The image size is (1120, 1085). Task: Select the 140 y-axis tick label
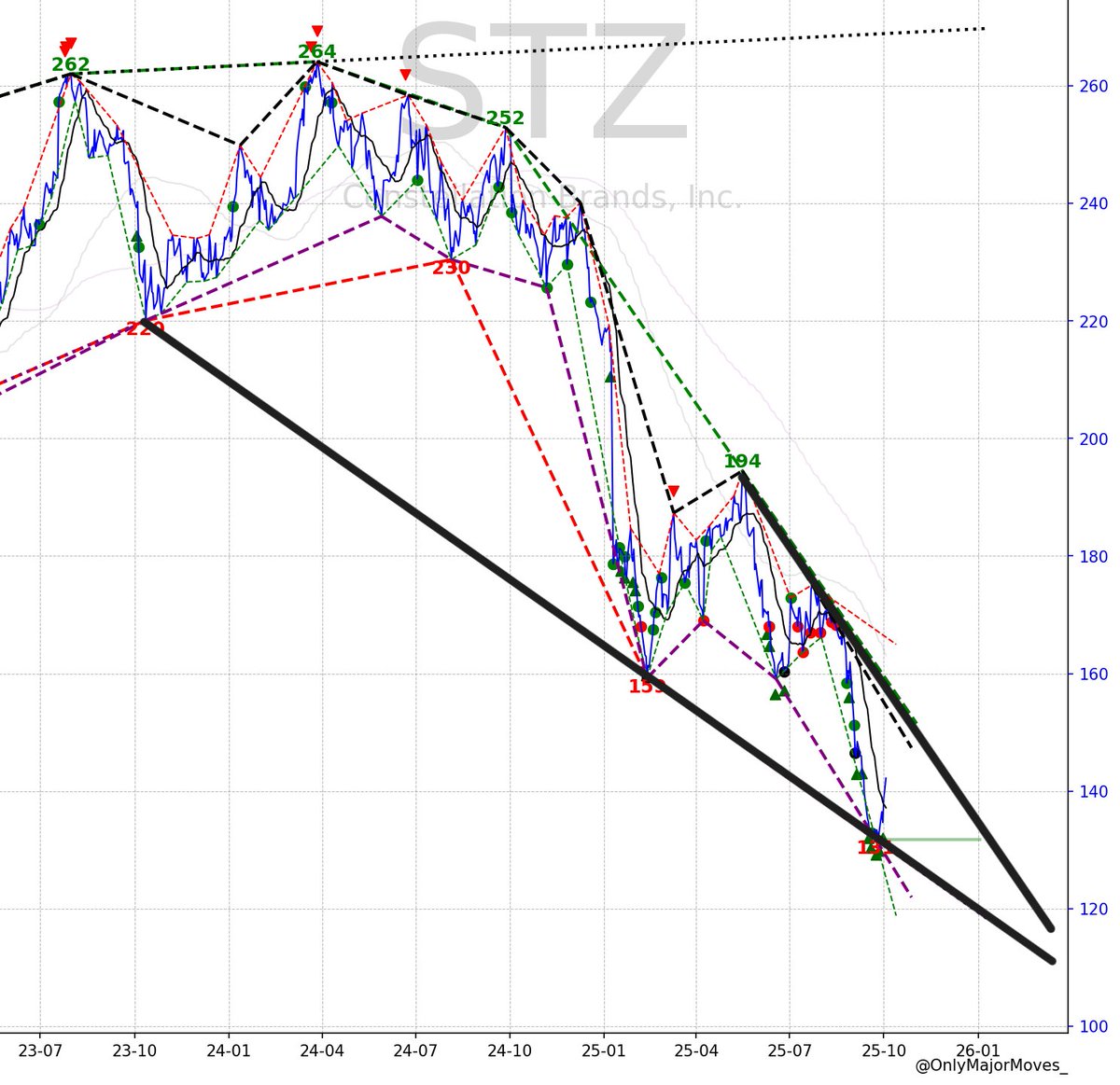[1093, 792]
